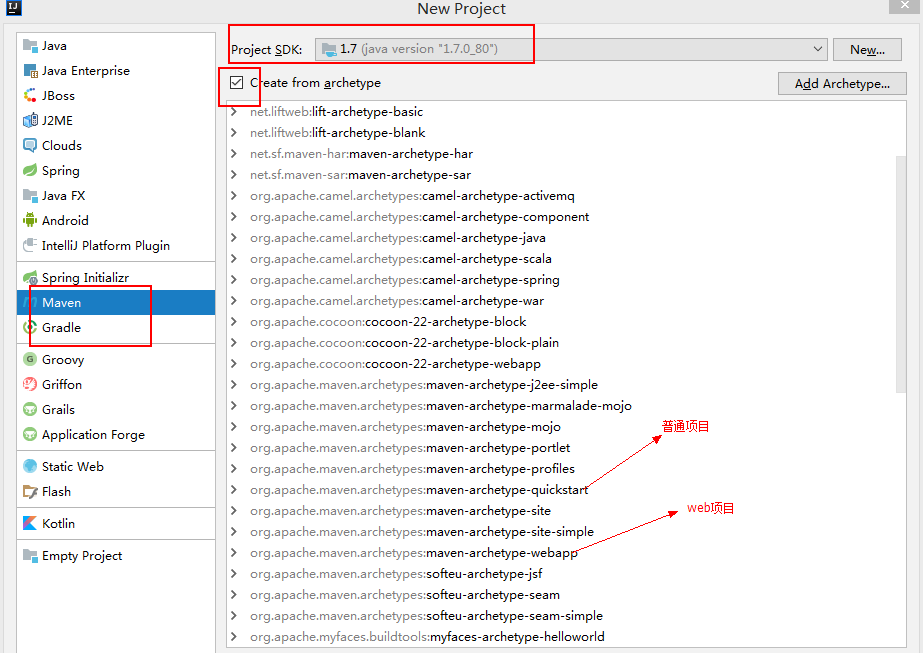Image resolution: width=923 pixels, height=653 pixels.
Task: Select Empty Project type
Action: pyautogui.click(x=116, y=555)
